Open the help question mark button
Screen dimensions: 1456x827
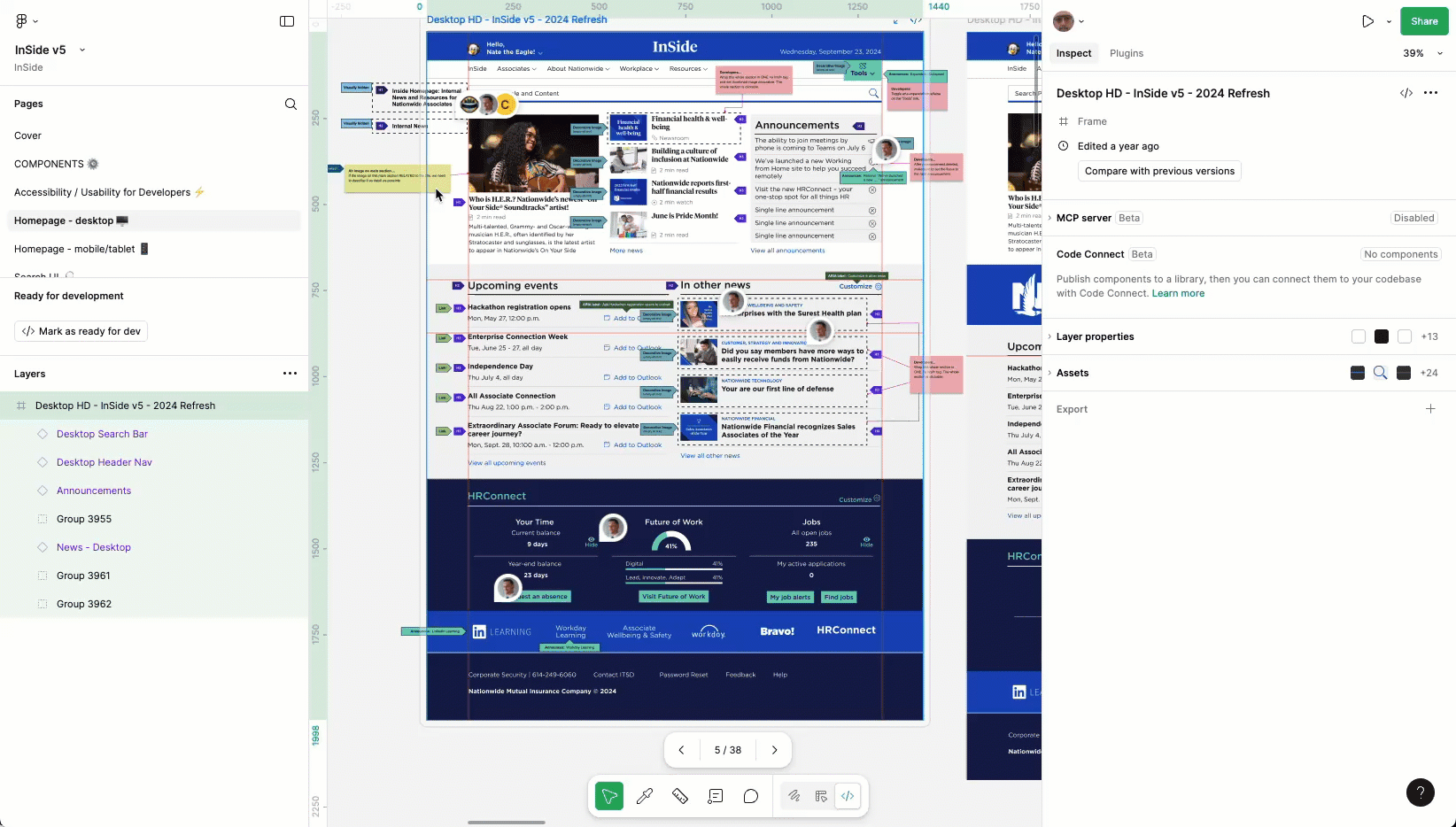pyautogui.click(x=1421, y=792)
